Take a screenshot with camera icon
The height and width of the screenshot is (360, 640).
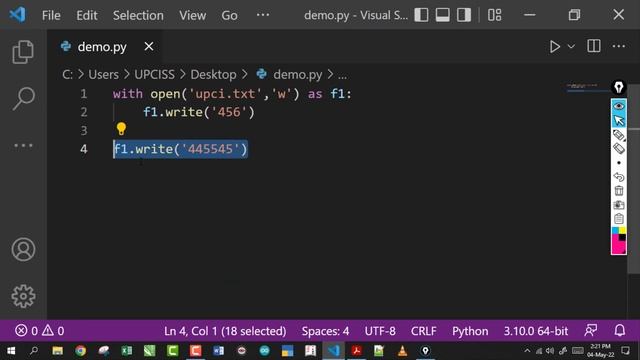pyautogui.click(x=619, y=205)
